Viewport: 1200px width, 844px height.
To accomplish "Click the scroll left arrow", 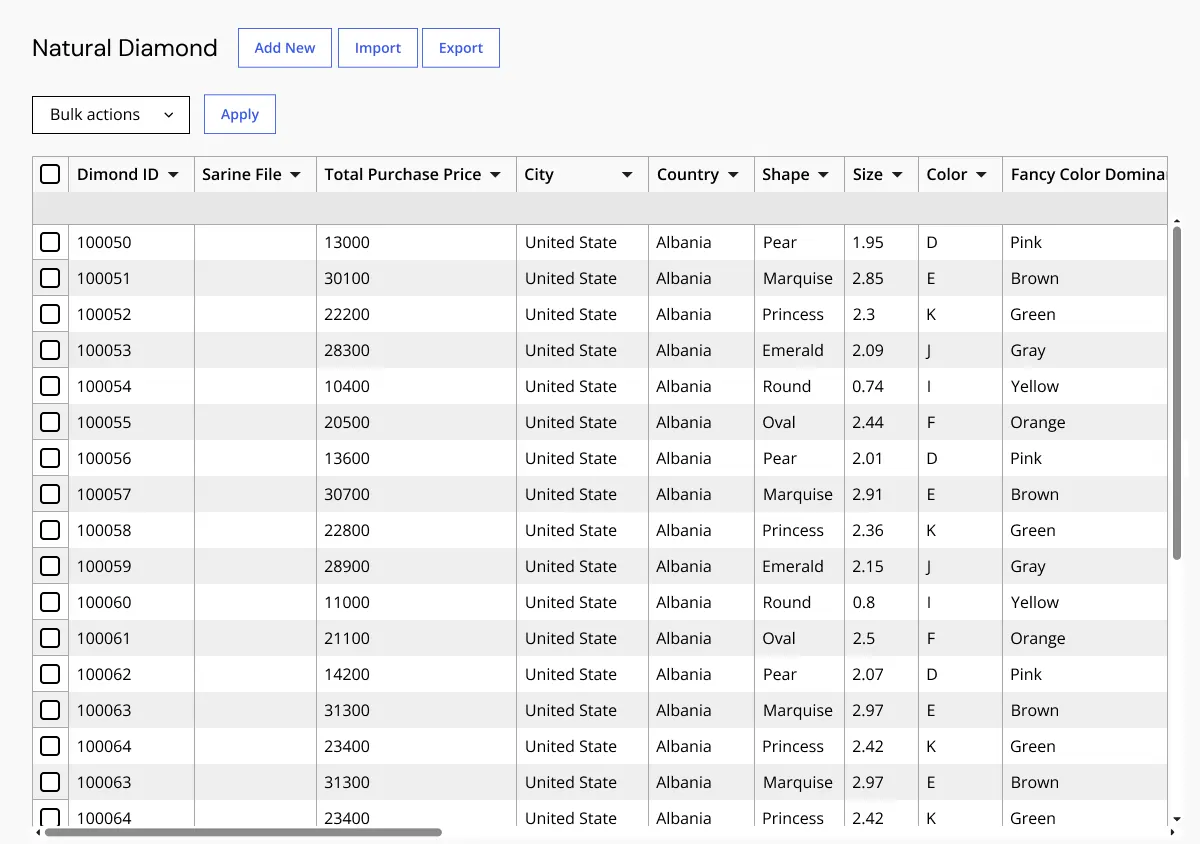I will 38,832.
